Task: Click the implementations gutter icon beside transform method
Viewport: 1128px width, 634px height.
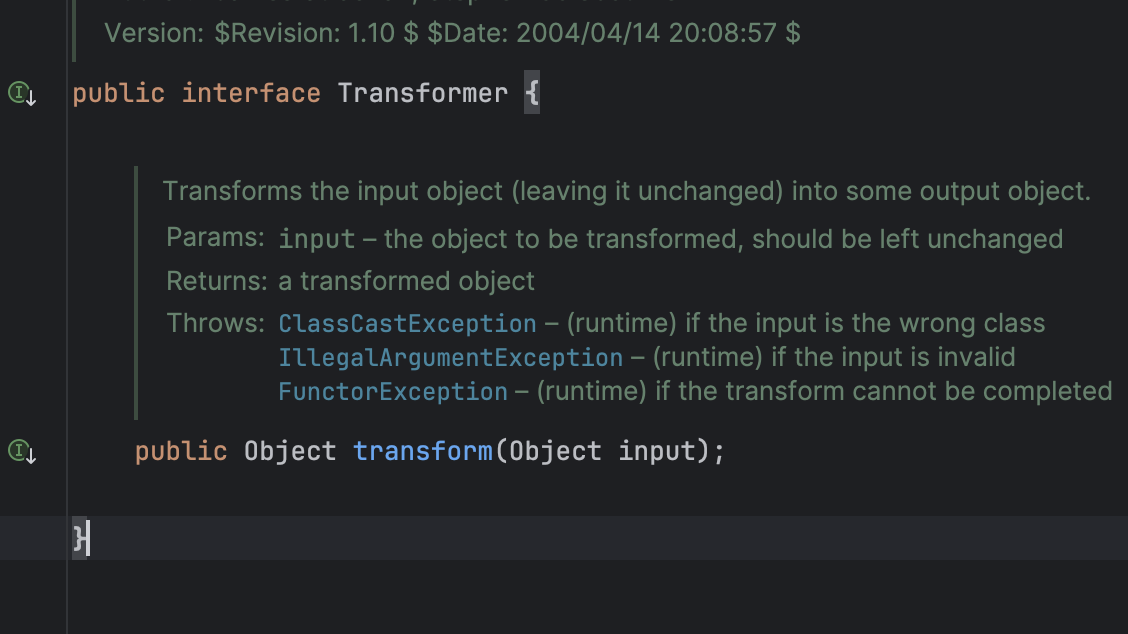Action: (22, 451)
